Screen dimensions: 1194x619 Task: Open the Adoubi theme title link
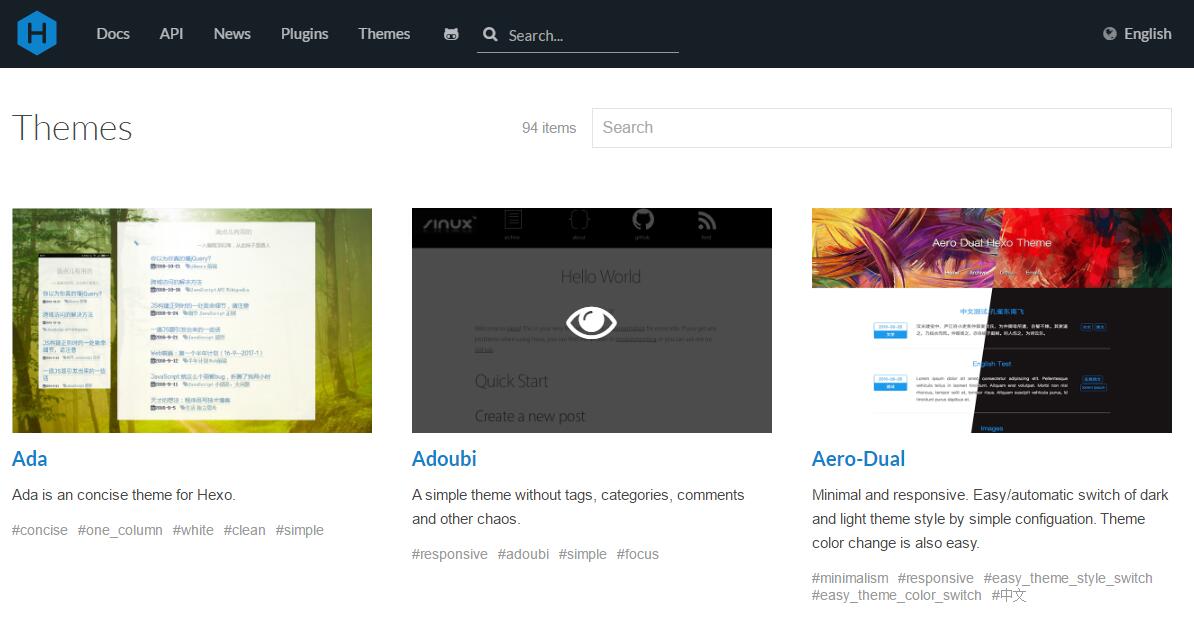point(444,459)
